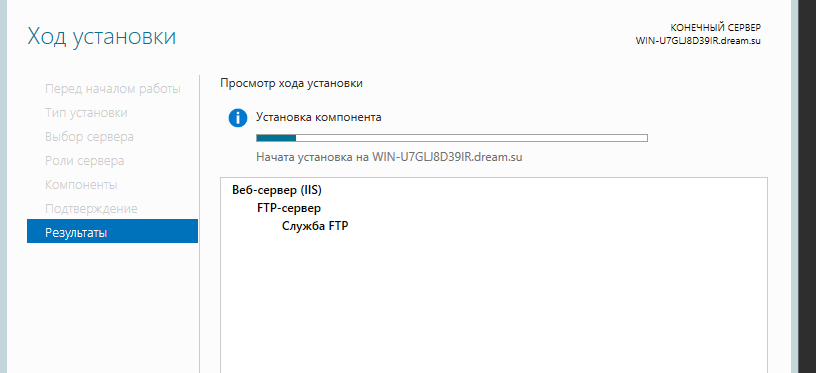Open the Подтверждение wizard step
The height and width of the screenshot is (373, 816).
point(91,209)
